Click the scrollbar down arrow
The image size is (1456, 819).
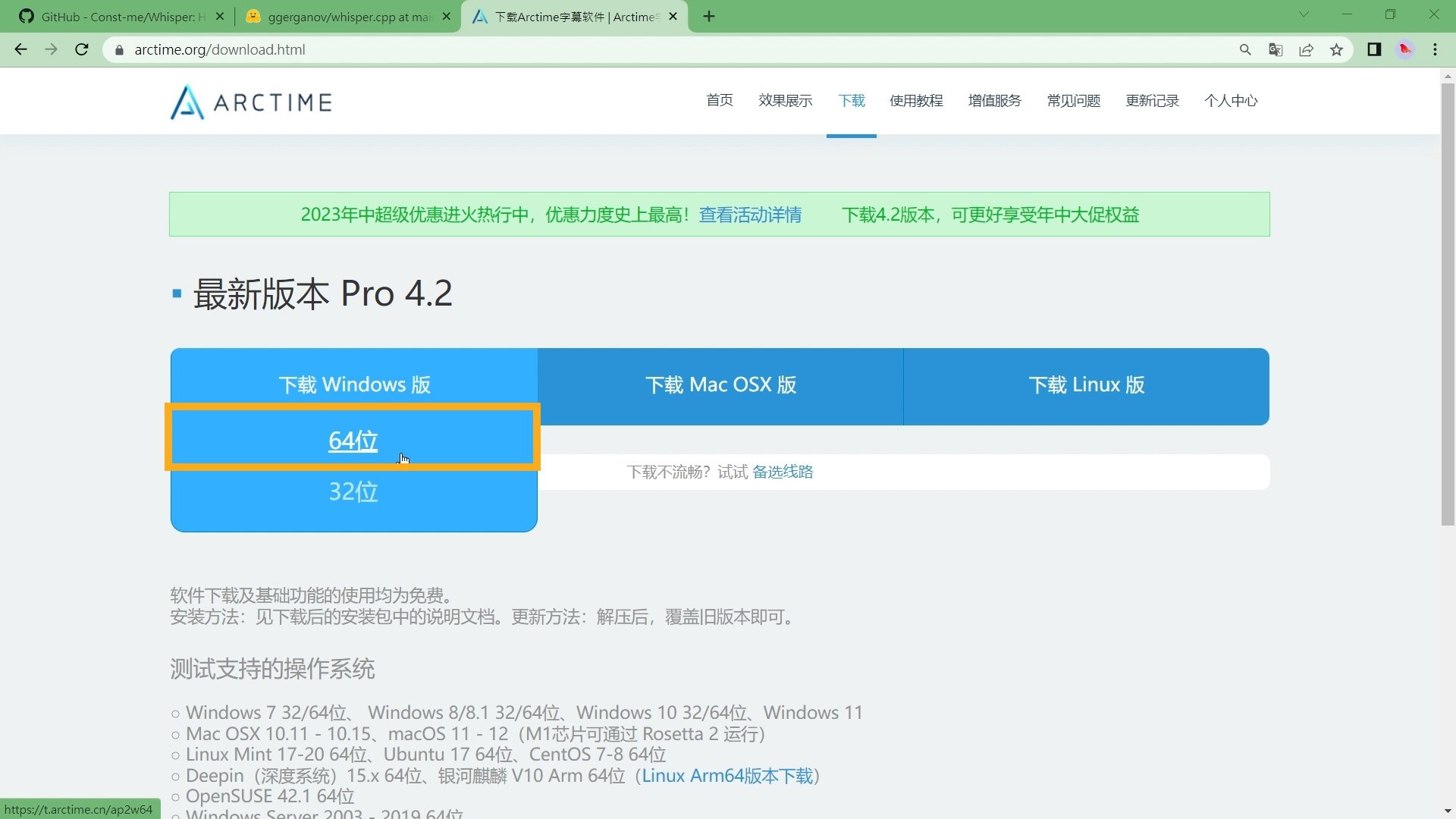coord(1448,811)
